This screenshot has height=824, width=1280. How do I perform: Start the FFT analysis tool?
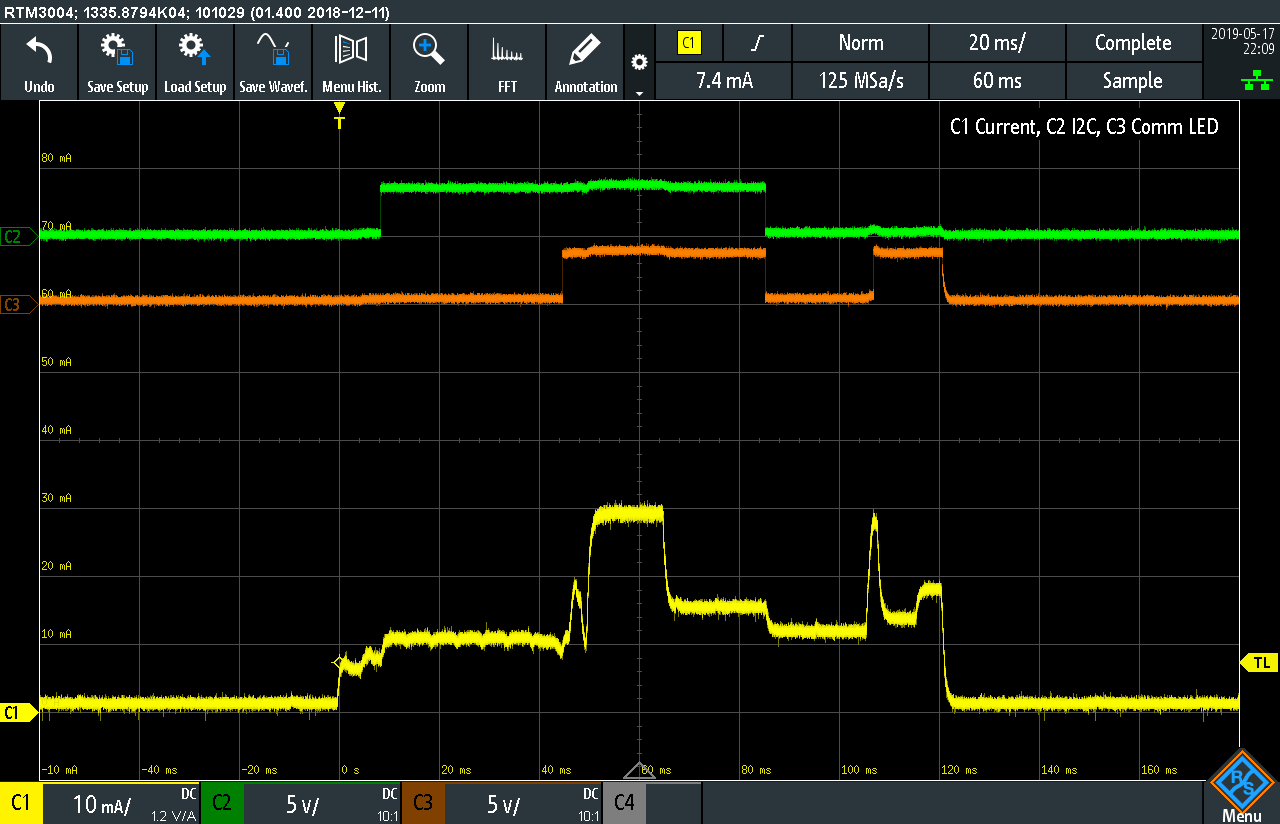(x=507, y=62)
